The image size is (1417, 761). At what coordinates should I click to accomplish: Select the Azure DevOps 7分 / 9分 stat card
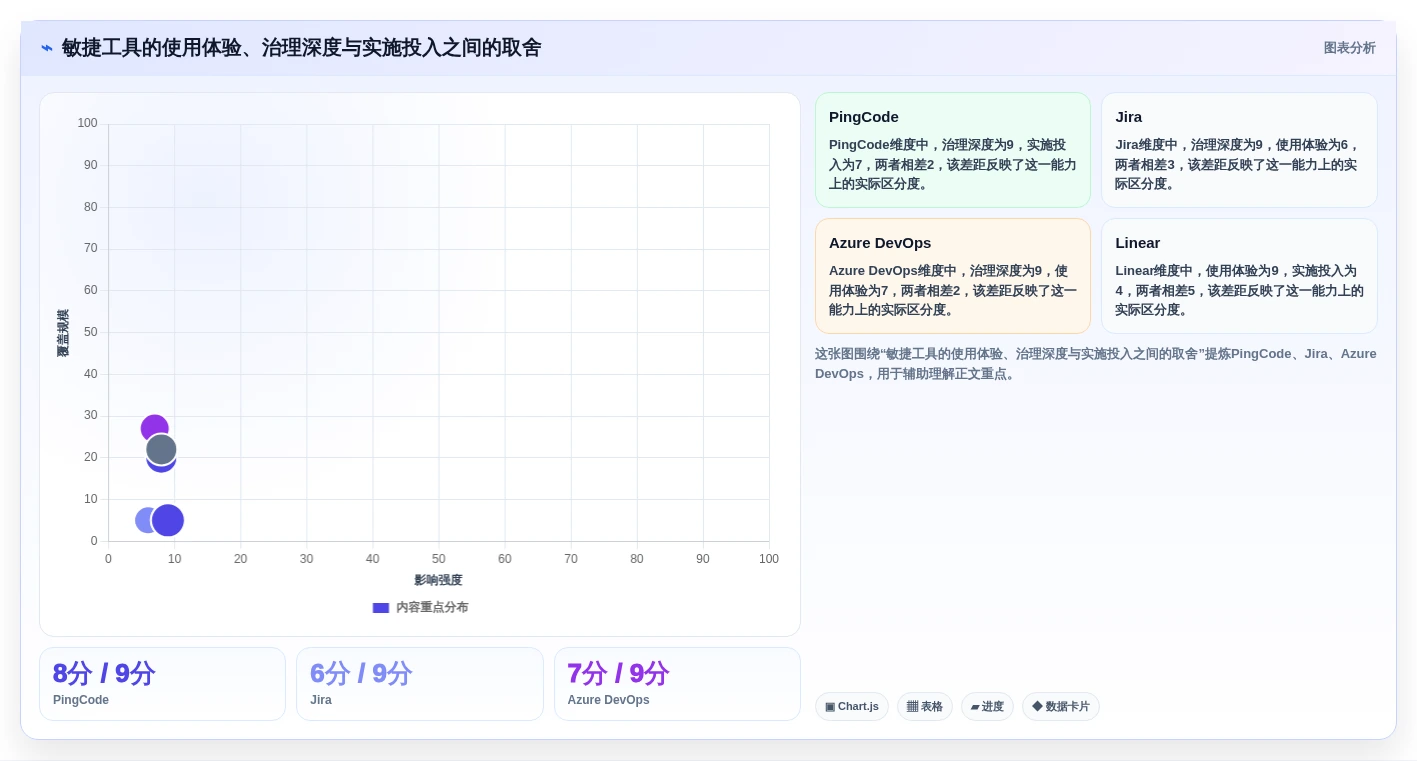point(677,684)
